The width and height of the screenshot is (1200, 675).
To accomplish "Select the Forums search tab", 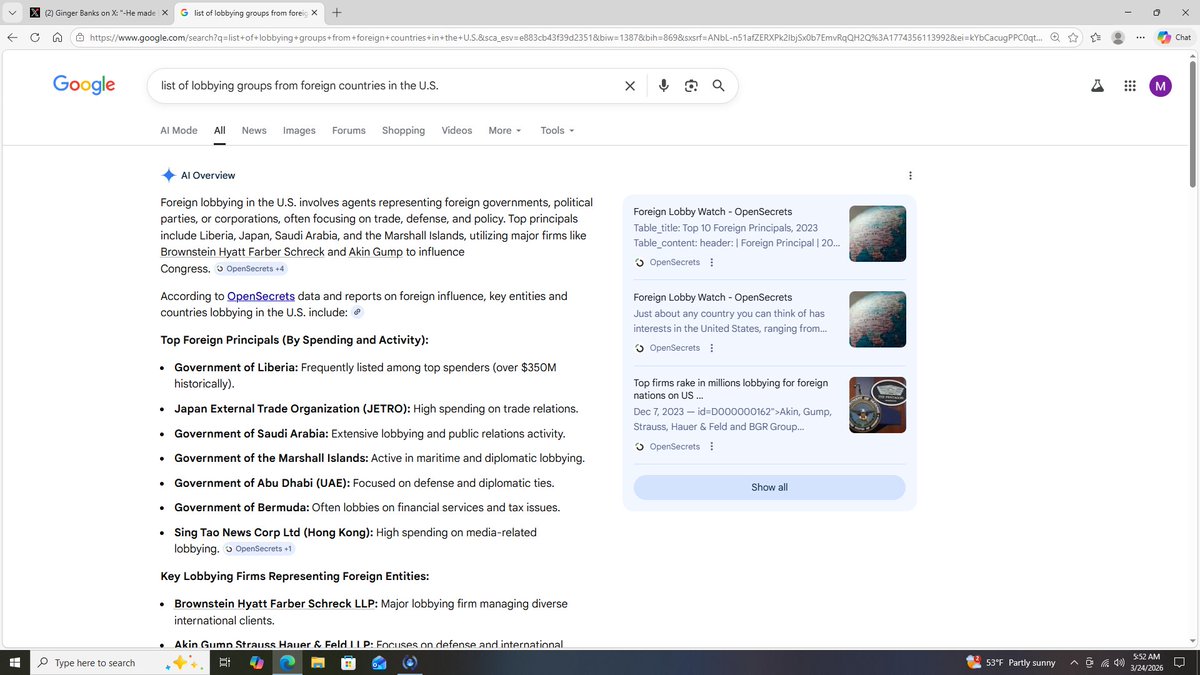I will pos(349,130).
